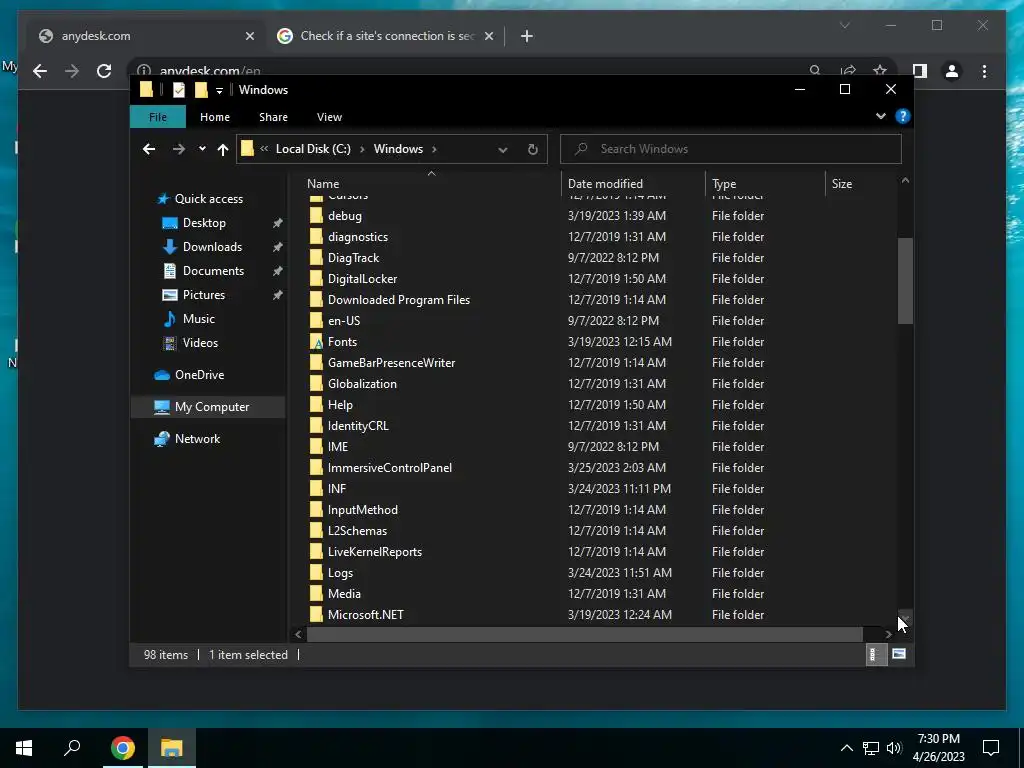Select the Microsoft.NET folder
Screen dimensions: 1024x768
point(366,615)
